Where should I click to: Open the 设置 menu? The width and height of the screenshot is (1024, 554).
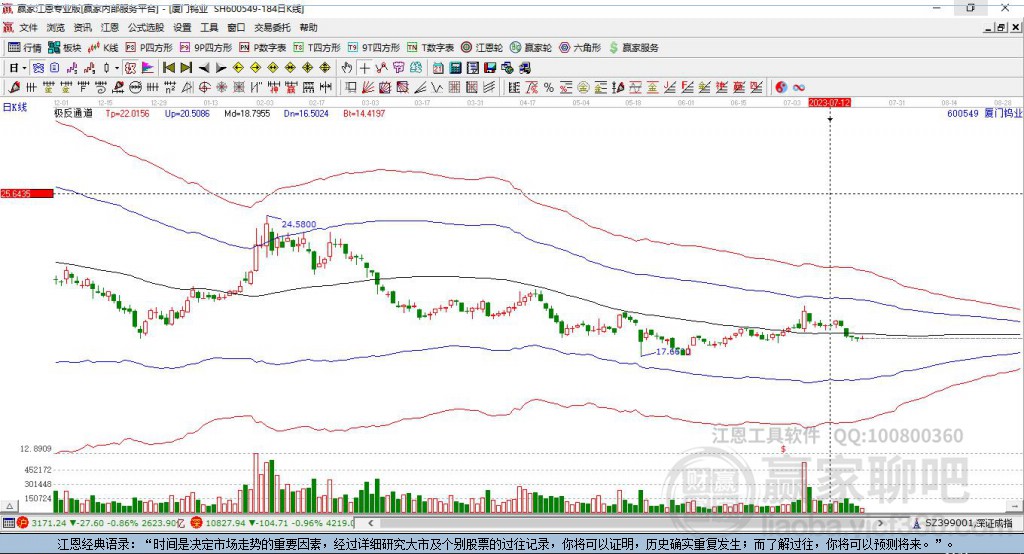point(182,27)
